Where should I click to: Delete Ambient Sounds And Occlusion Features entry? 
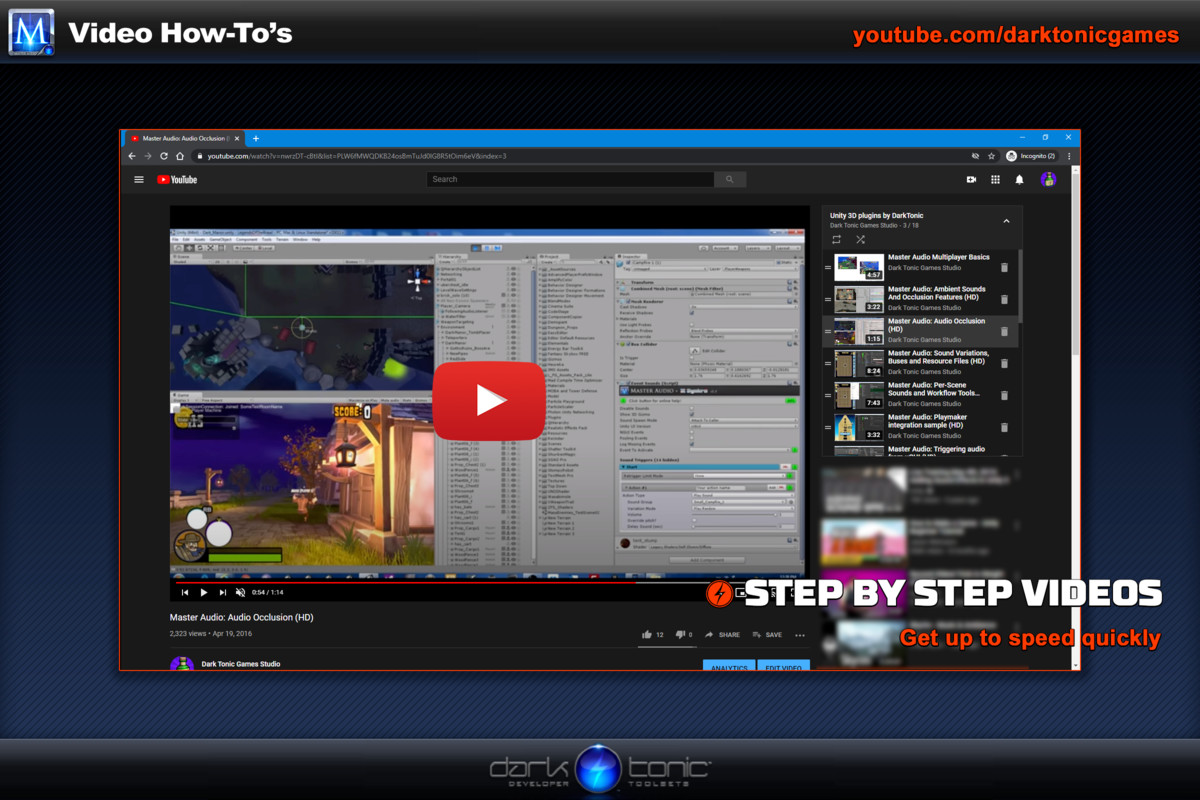point(1005,300)
